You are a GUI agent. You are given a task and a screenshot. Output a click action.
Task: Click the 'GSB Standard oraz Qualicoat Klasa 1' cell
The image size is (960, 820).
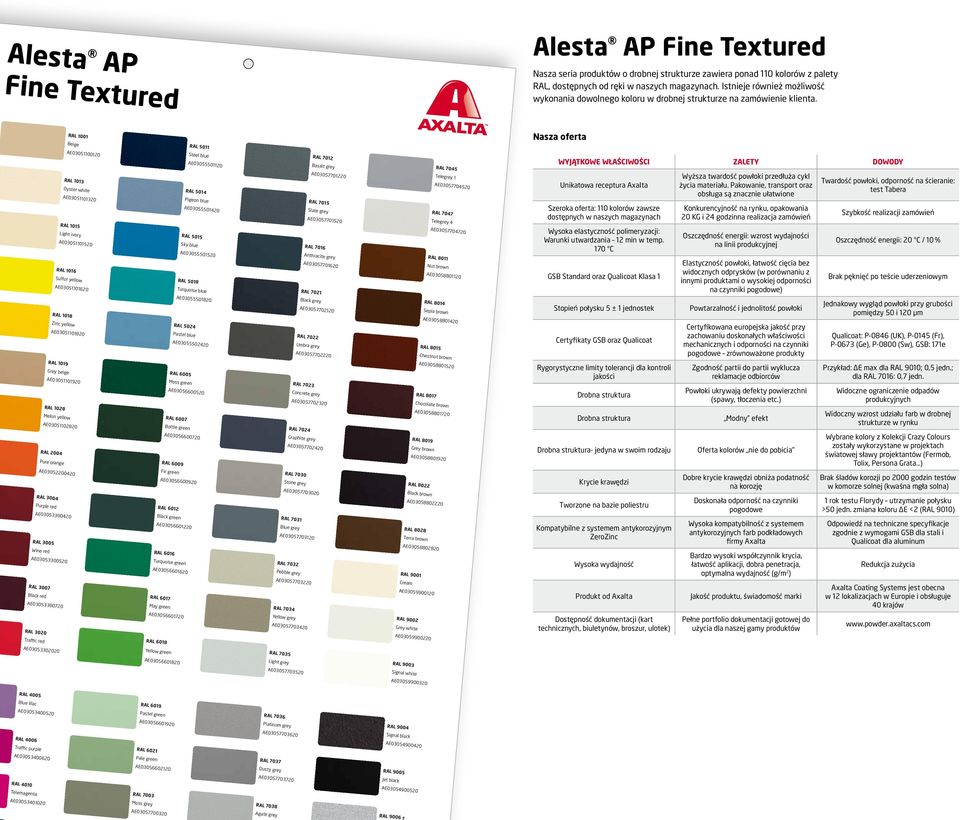[x=604, y=276]
